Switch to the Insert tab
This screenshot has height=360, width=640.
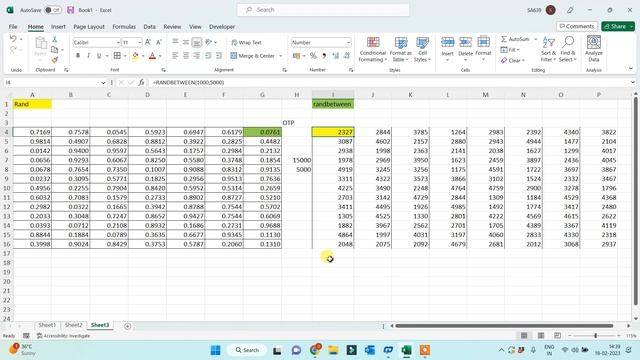[58, 27]
